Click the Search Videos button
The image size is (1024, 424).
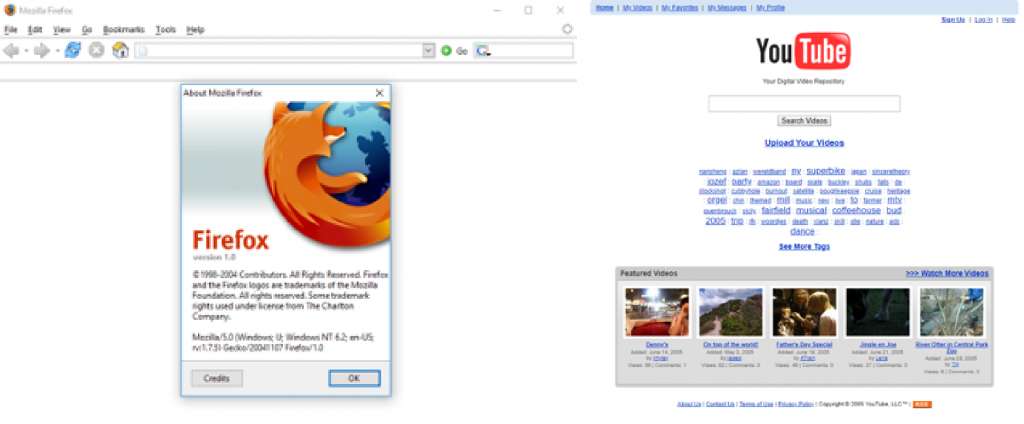point(804,121)
